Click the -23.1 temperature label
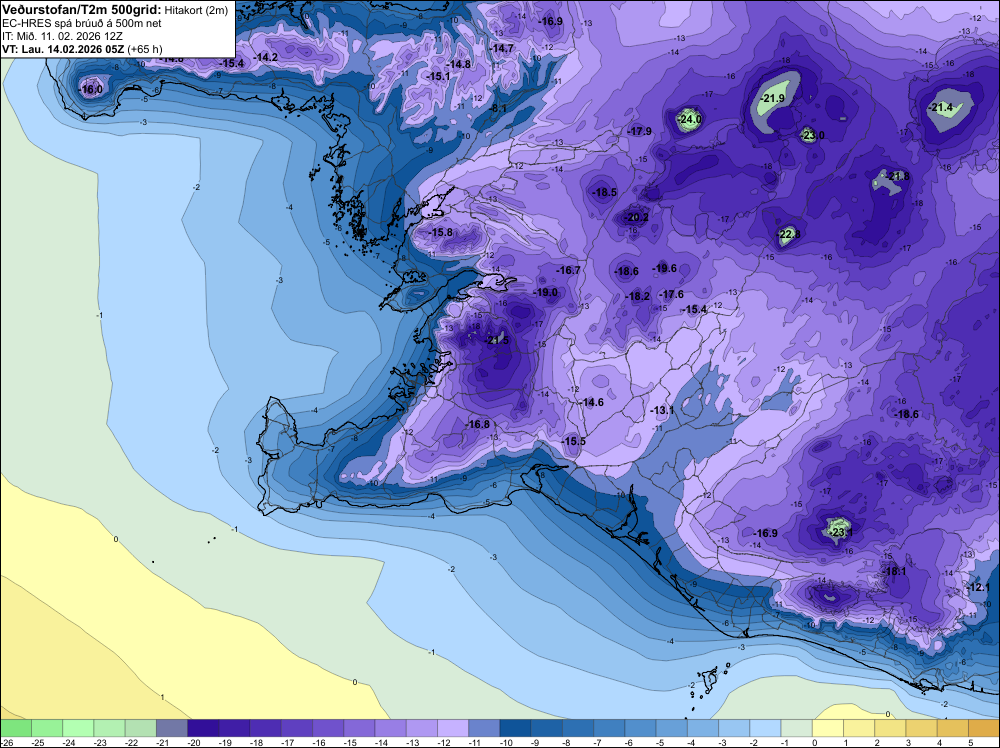 [x=841, y=532]
